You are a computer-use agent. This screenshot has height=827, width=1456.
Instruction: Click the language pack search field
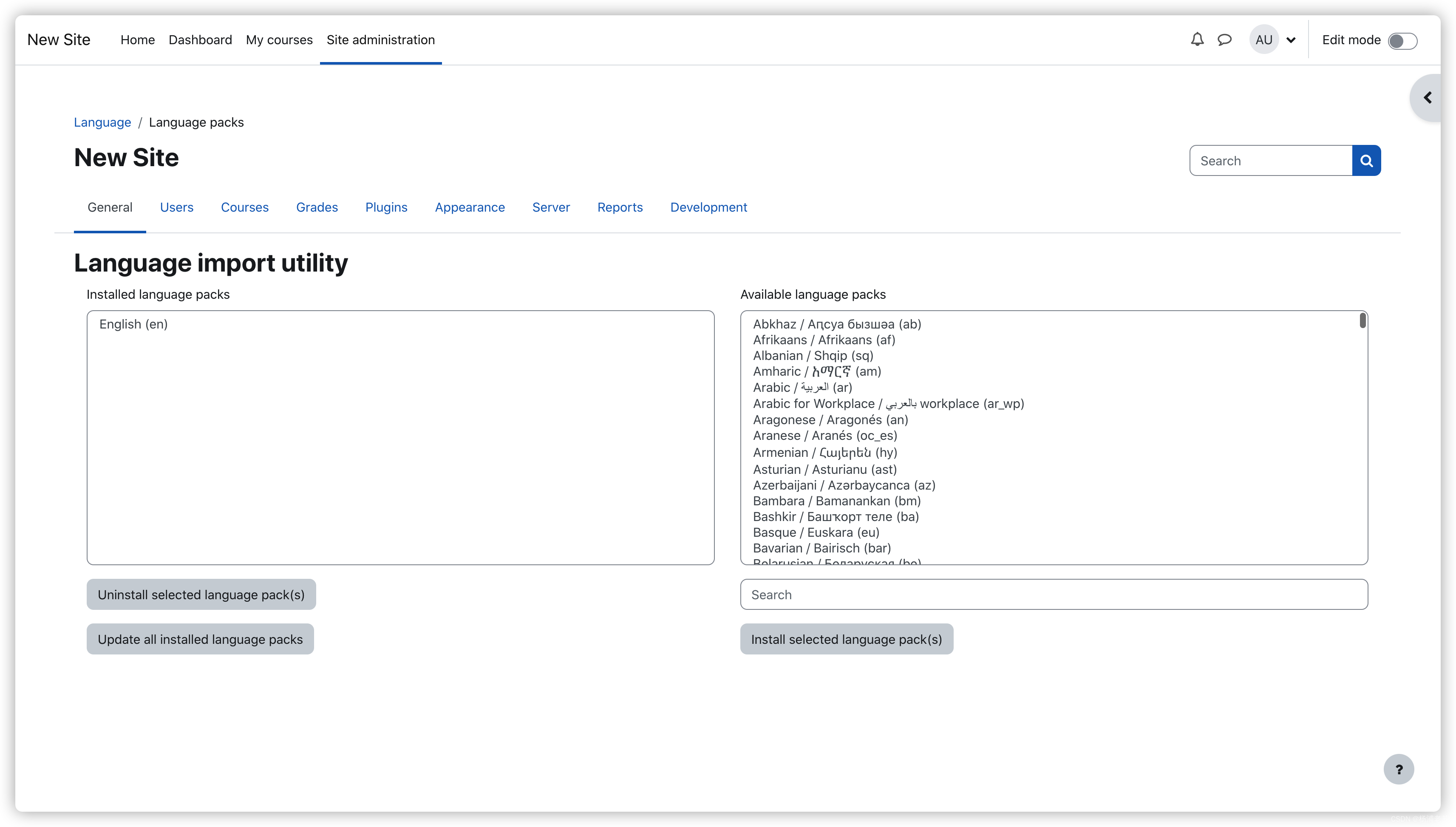[1054, 594]
